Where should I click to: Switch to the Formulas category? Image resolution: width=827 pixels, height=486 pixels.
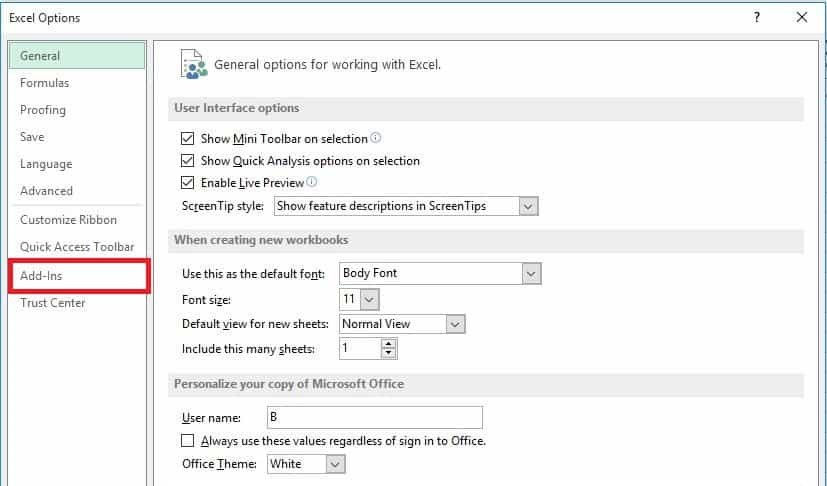(x=45, y=83)
